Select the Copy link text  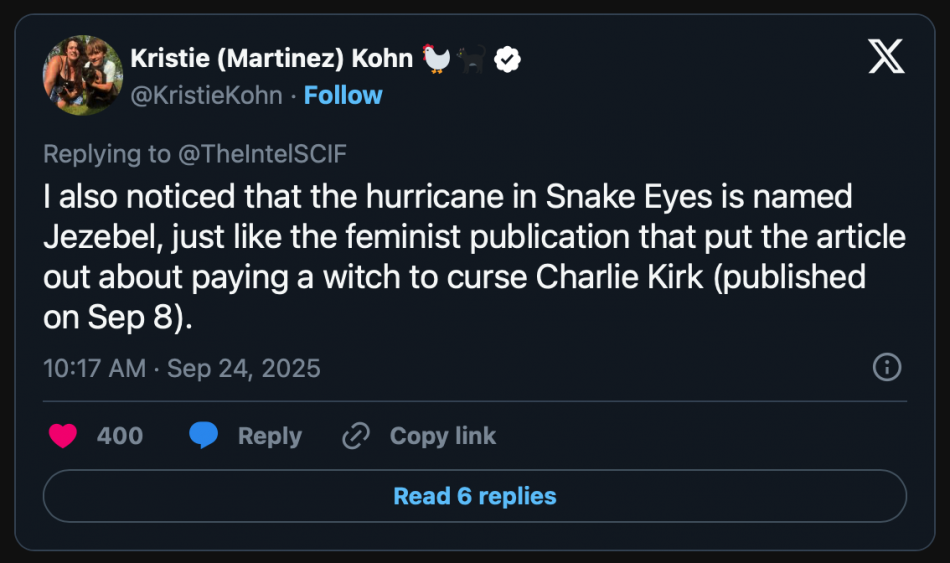pyautogui.click(x=443, y=436)
